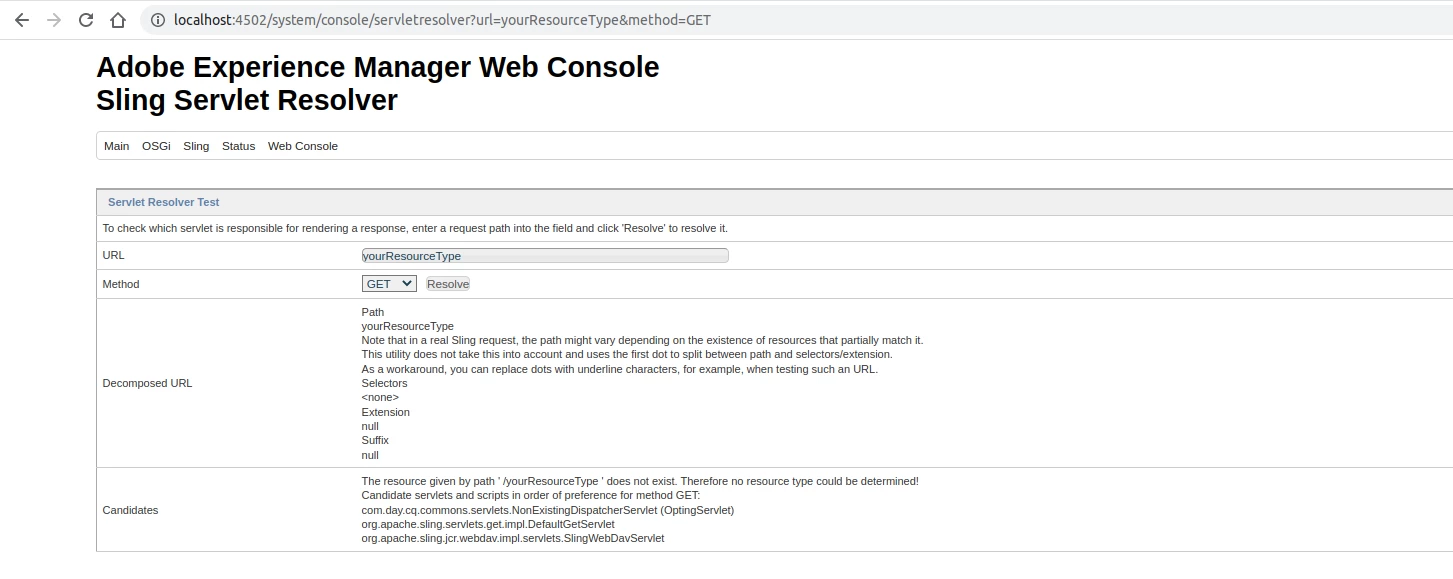Select NonExistingDispatcherServlet candidate line
The image size is (1453, 579).
[x=548, y=510]
